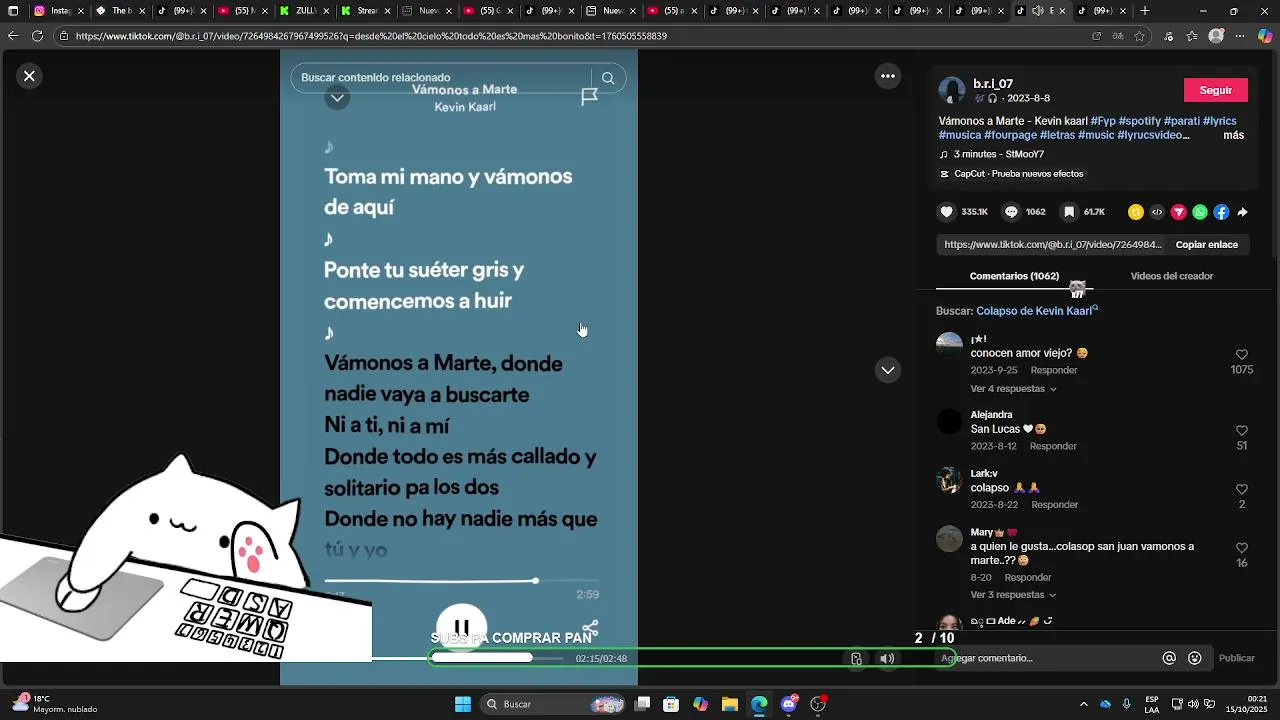Follow creator with Seguir button
The height and width of the screenshot is (720, 1280).
1216,90
